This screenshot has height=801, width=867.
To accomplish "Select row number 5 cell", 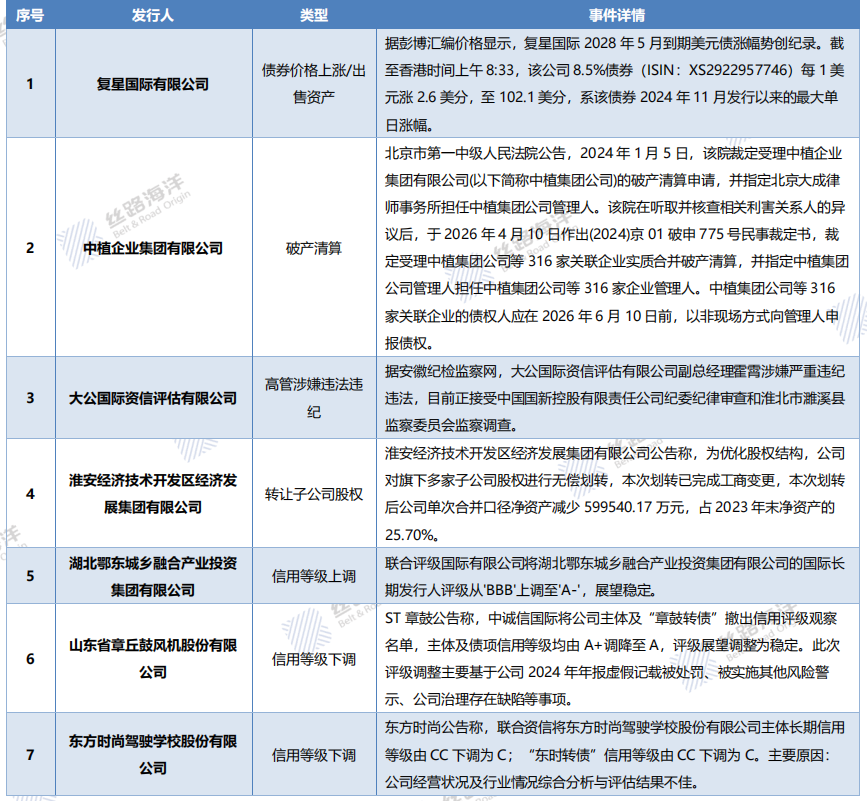I will point(29,576).
